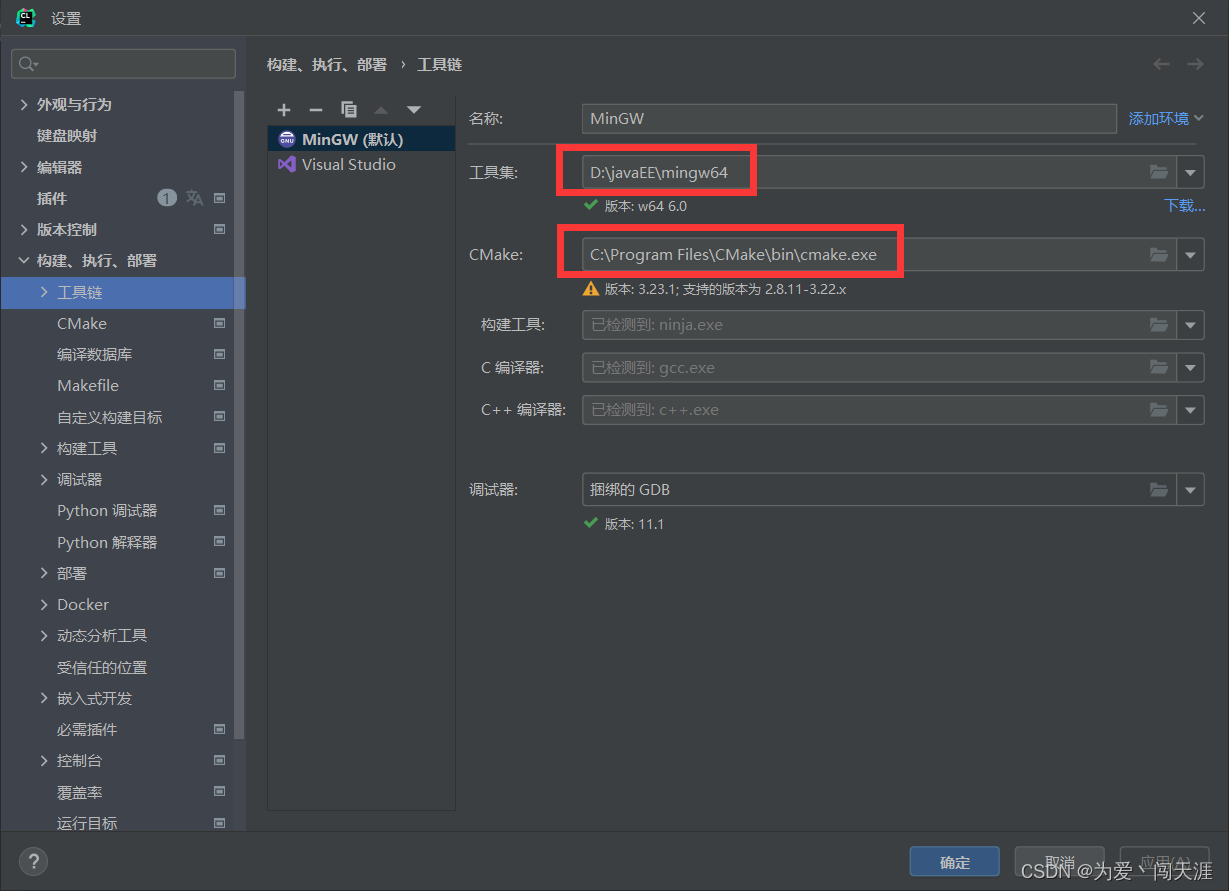Select CMake settings page
The height and width of the screenshot is (891, 1229).
point(82,323)
